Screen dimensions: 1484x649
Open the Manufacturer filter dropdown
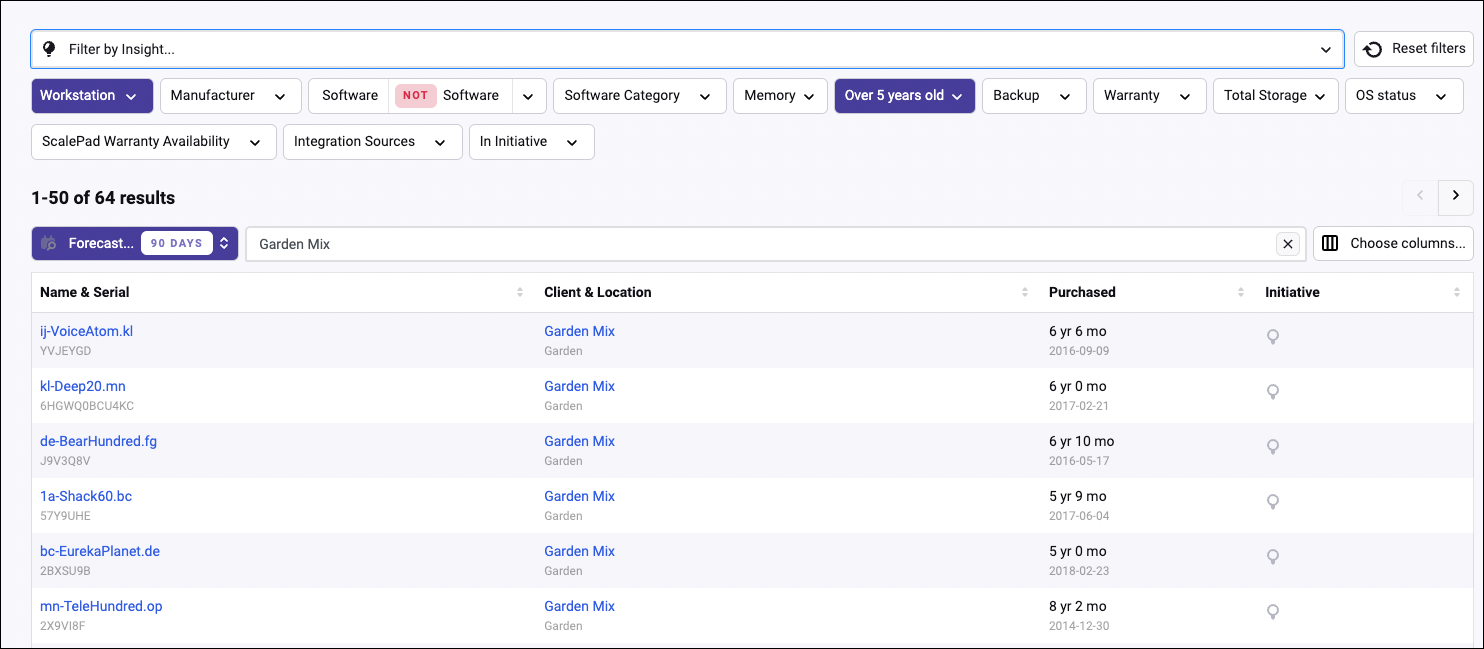click(x=230, y=96)
